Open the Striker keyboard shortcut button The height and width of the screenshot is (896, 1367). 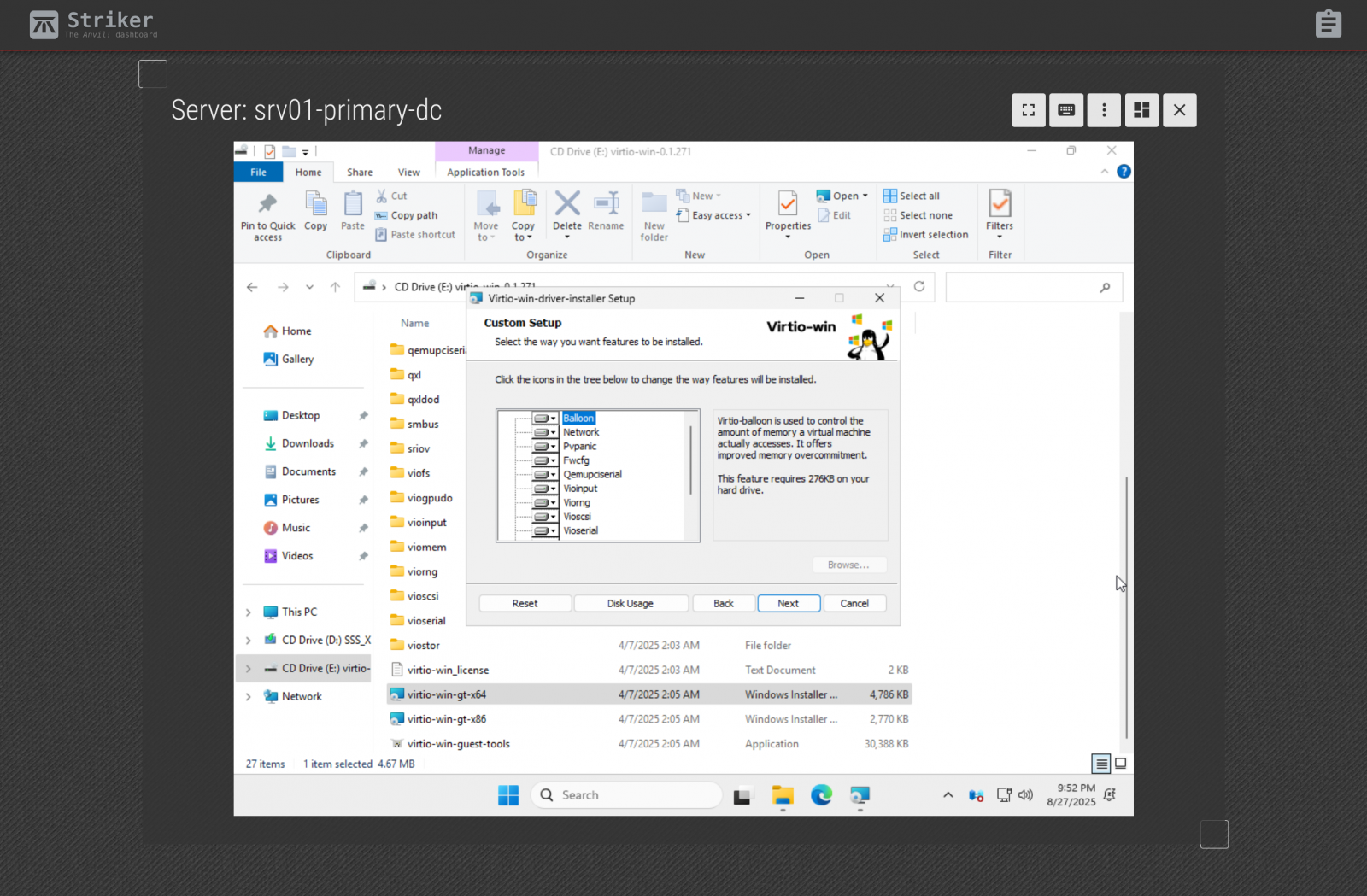1066,110
